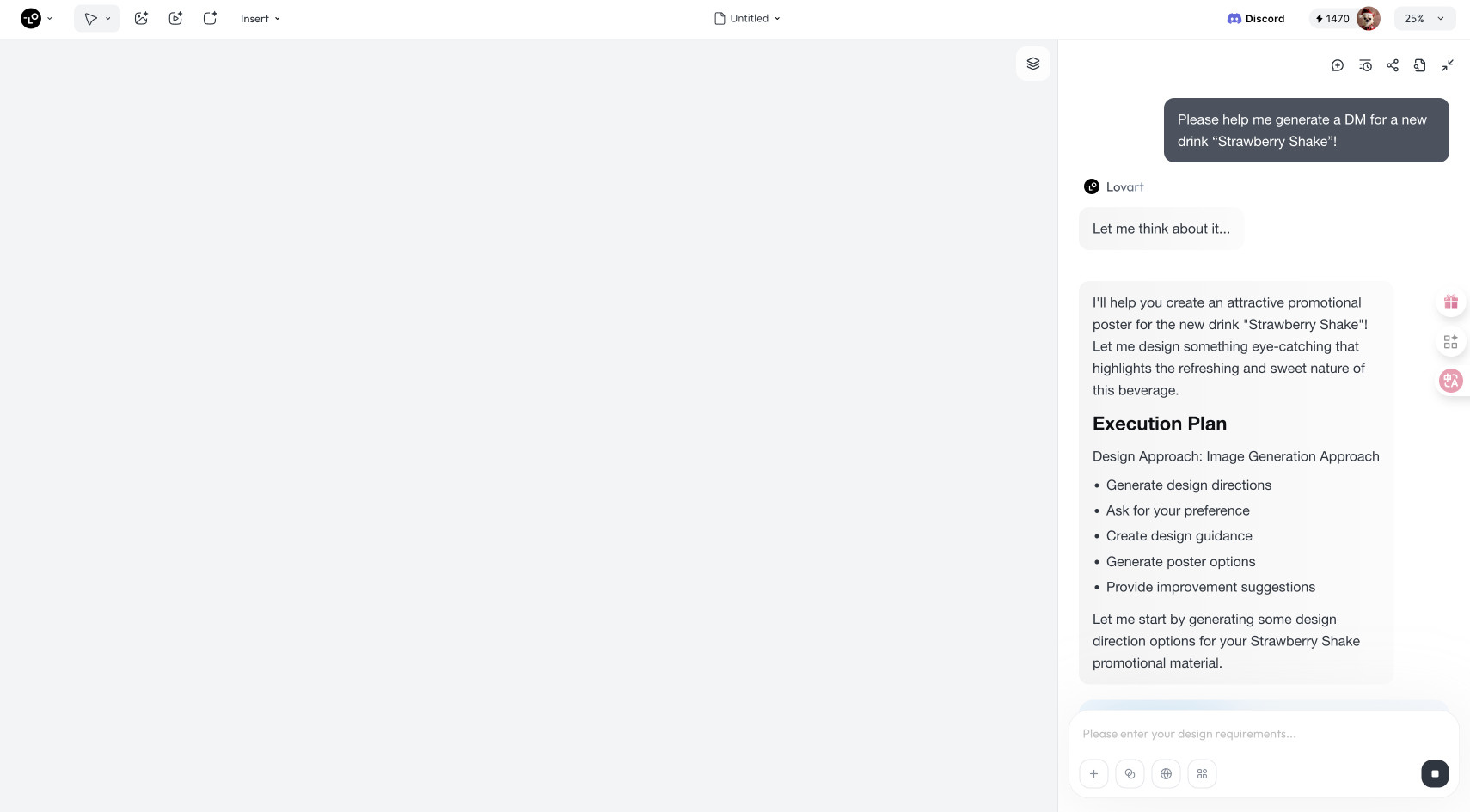The height and width of the screenshot is (812, 1470).
Task: Expand the arrow beside the Lovart logo
Action: coord(50,19)
